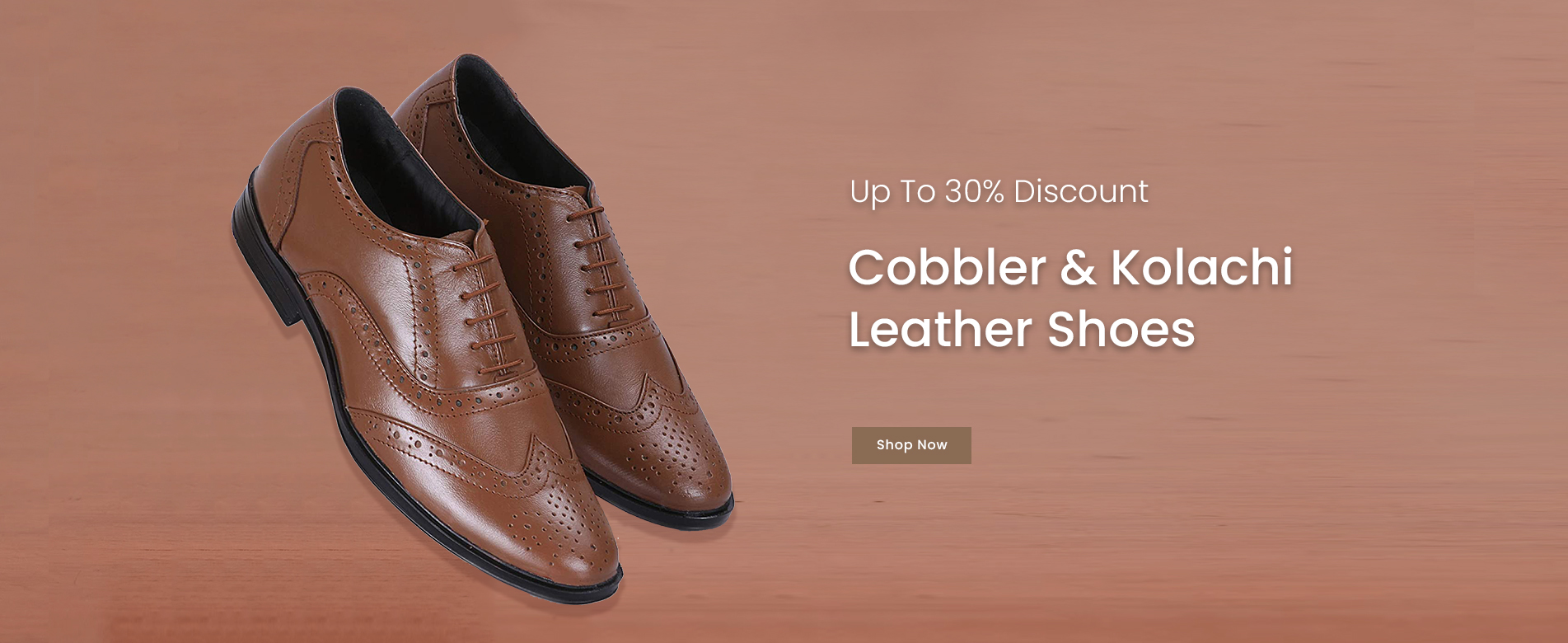The height and width of the screenshot is (643, 1568).
Task: Click the 30% figure in the discount text
Action: pyautogui.click(x=974, y=191)
